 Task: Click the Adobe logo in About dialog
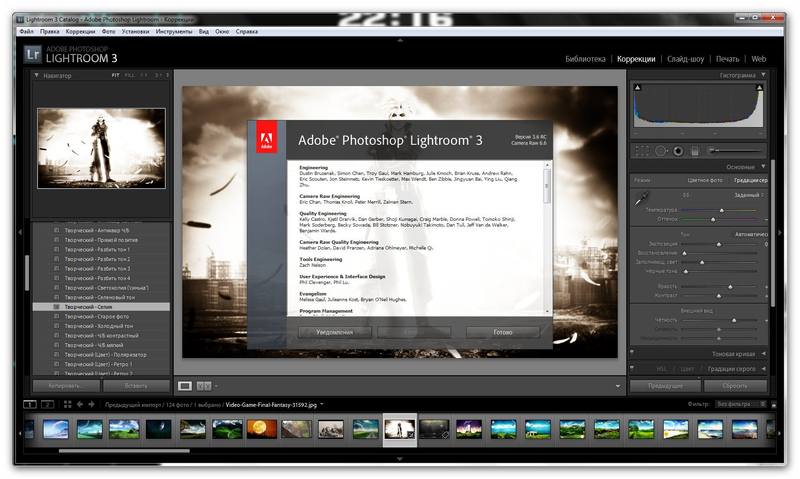point(266,137)
